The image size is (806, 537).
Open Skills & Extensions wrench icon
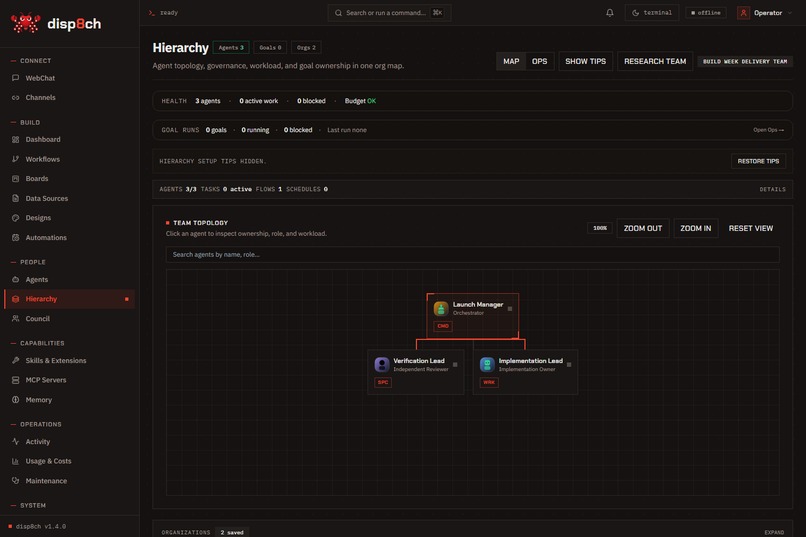(x=15, y=361)
